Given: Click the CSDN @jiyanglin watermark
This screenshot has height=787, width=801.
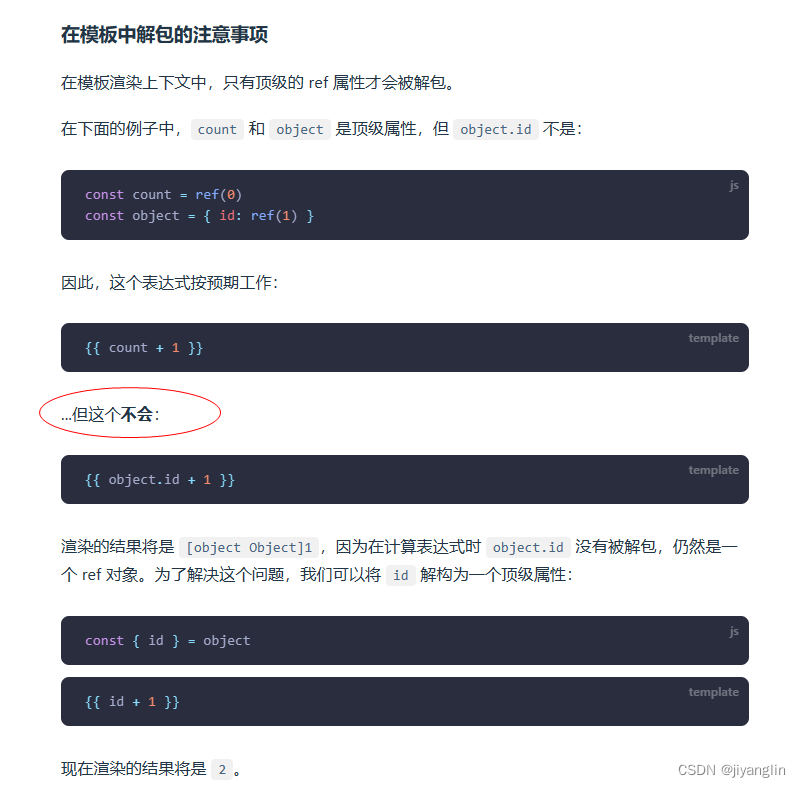Looking at the screenshot, I should point(732,770).
